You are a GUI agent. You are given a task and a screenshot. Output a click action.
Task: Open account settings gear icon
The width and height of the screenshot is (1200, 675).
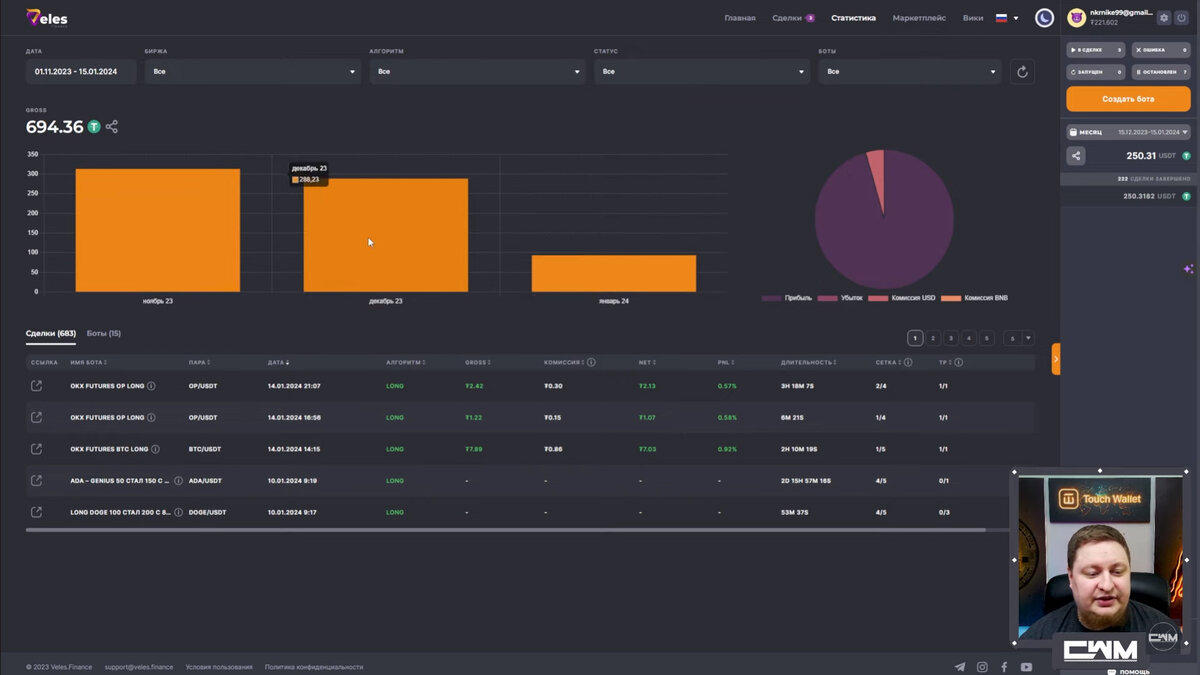point(1164,17)
